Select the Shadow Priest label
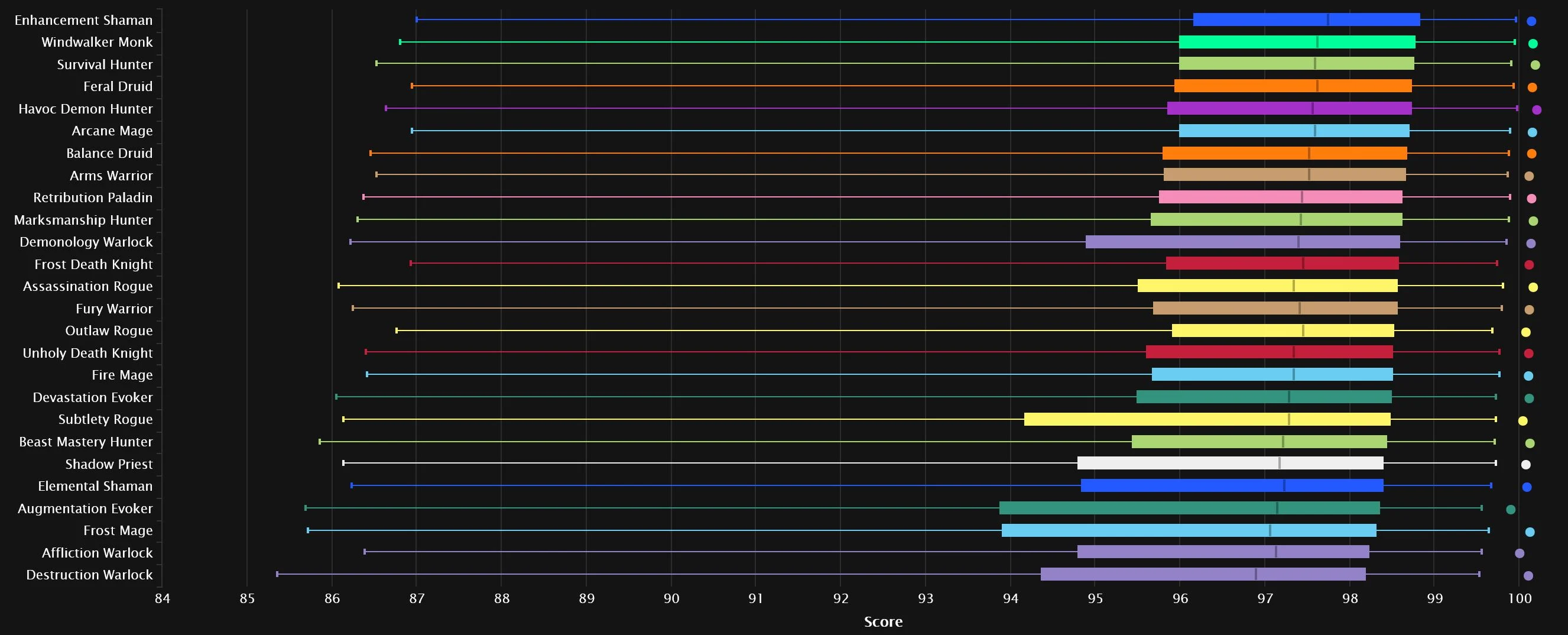This screenshot has width=1568, height=635. pos(109,464)
